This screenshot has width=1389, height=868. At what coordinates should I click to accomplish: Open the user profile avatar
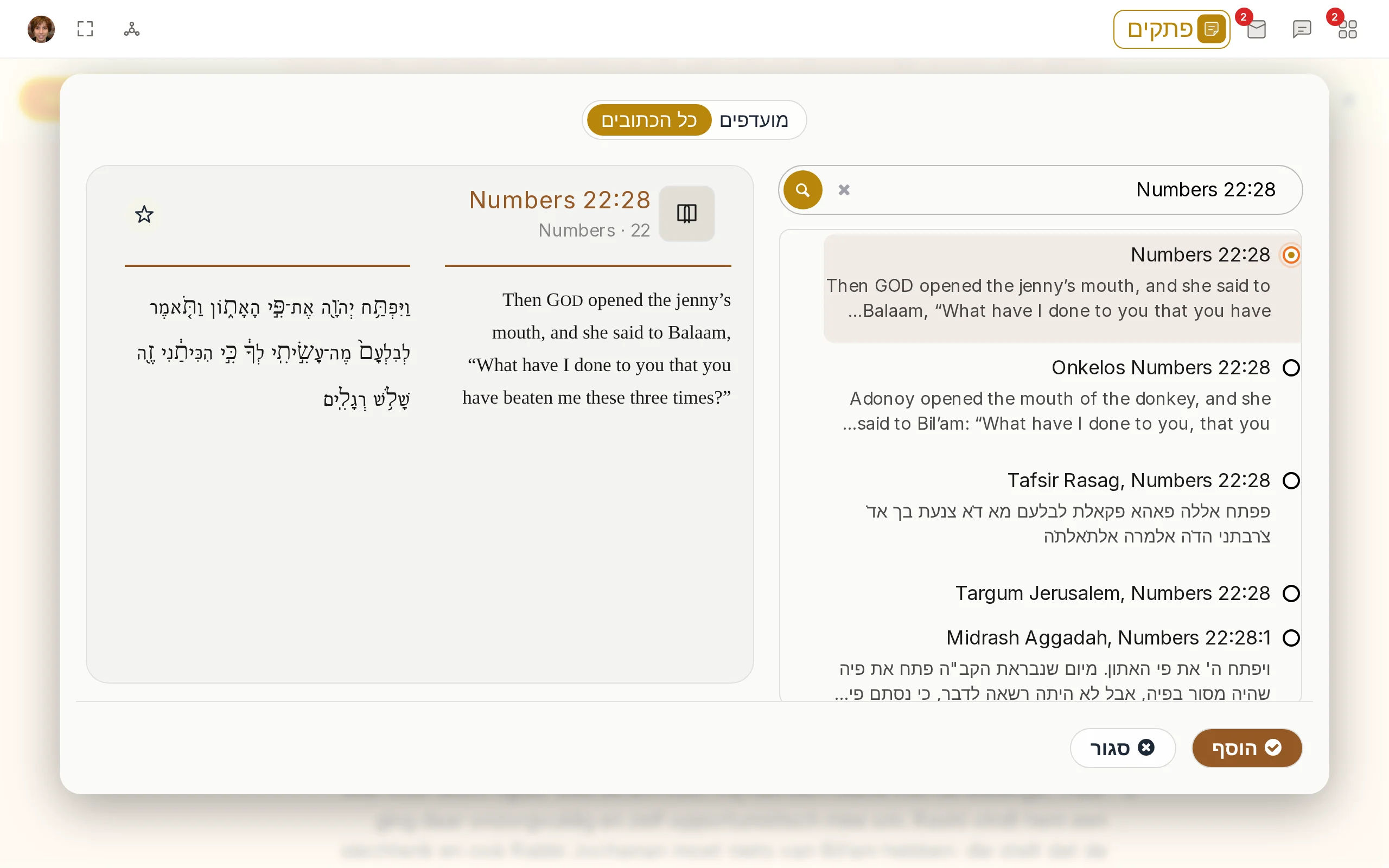[41, 29]
